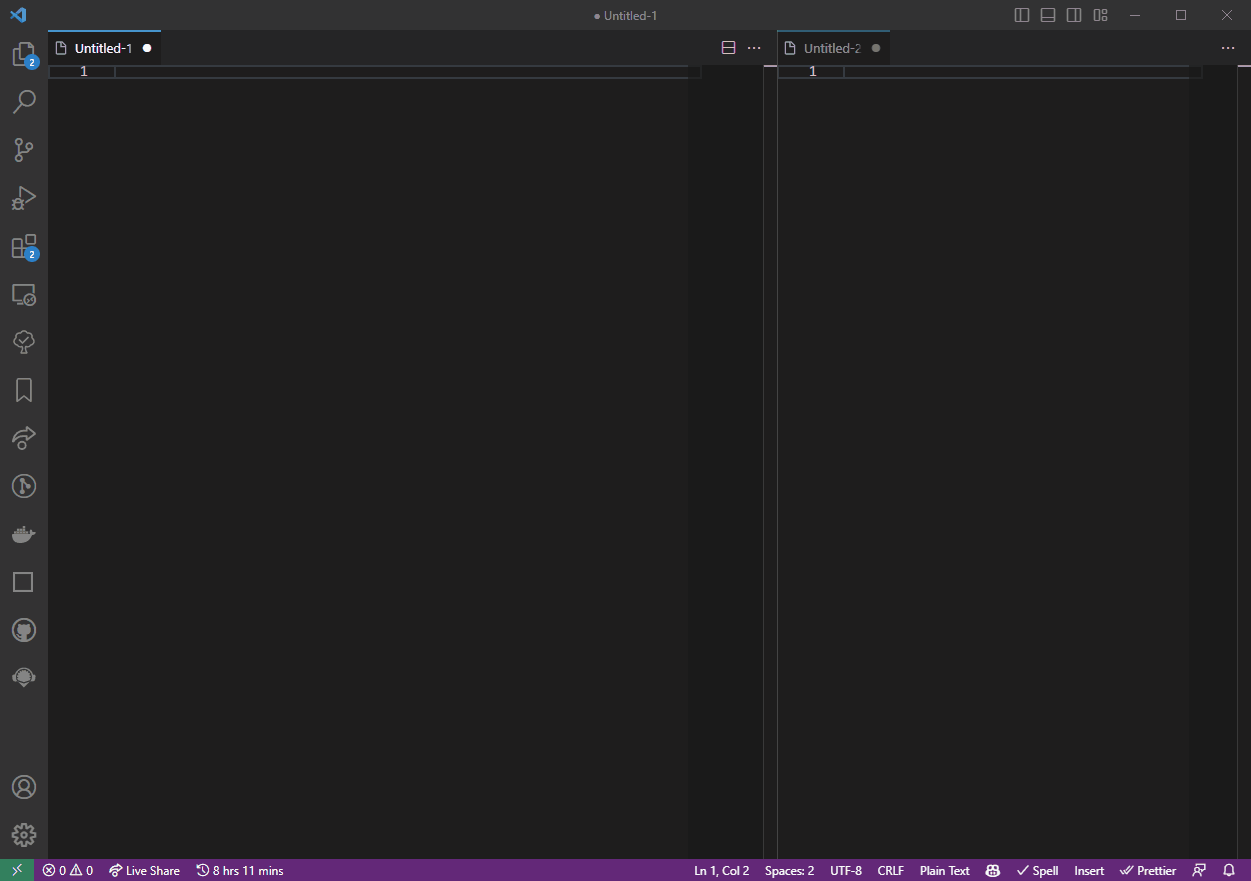Open the Search panel

[23, 101]
